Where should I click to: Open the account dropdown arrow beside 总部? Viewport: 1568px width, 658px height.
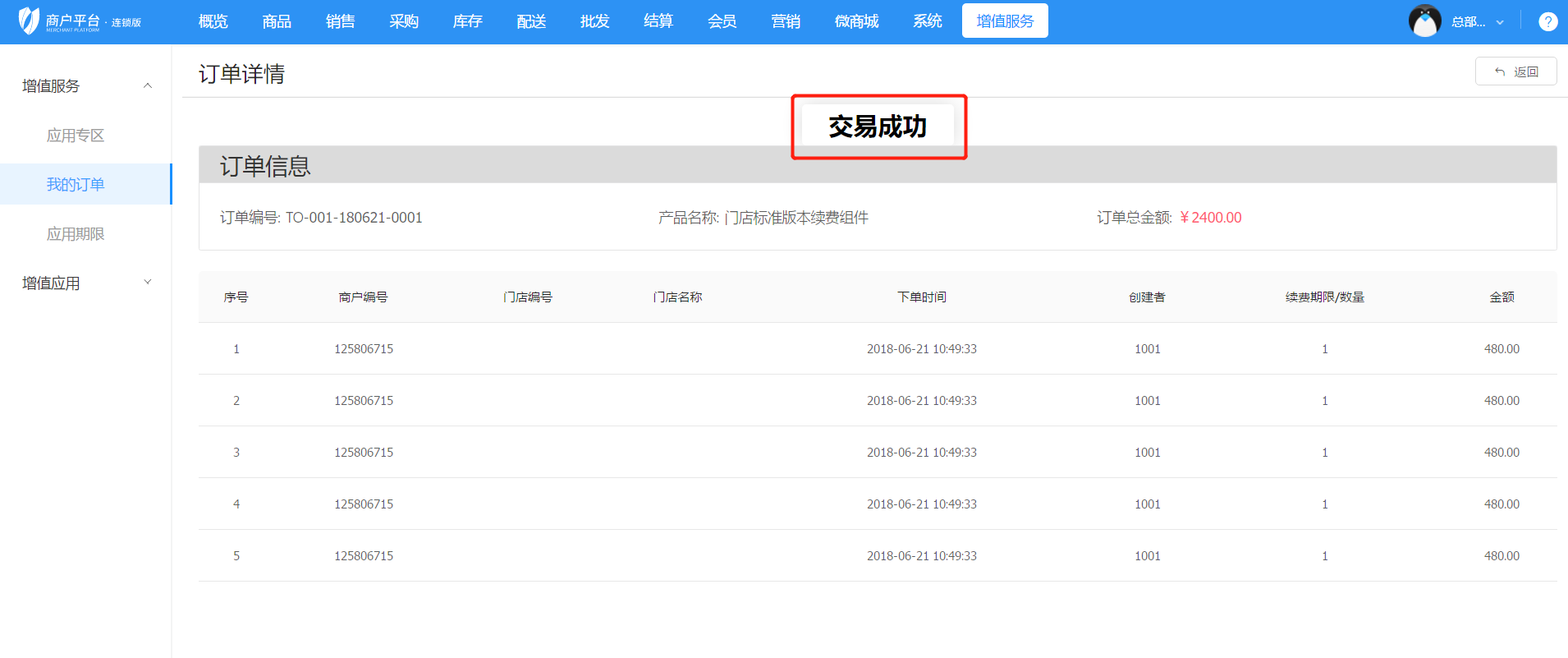pos(1500,22)
